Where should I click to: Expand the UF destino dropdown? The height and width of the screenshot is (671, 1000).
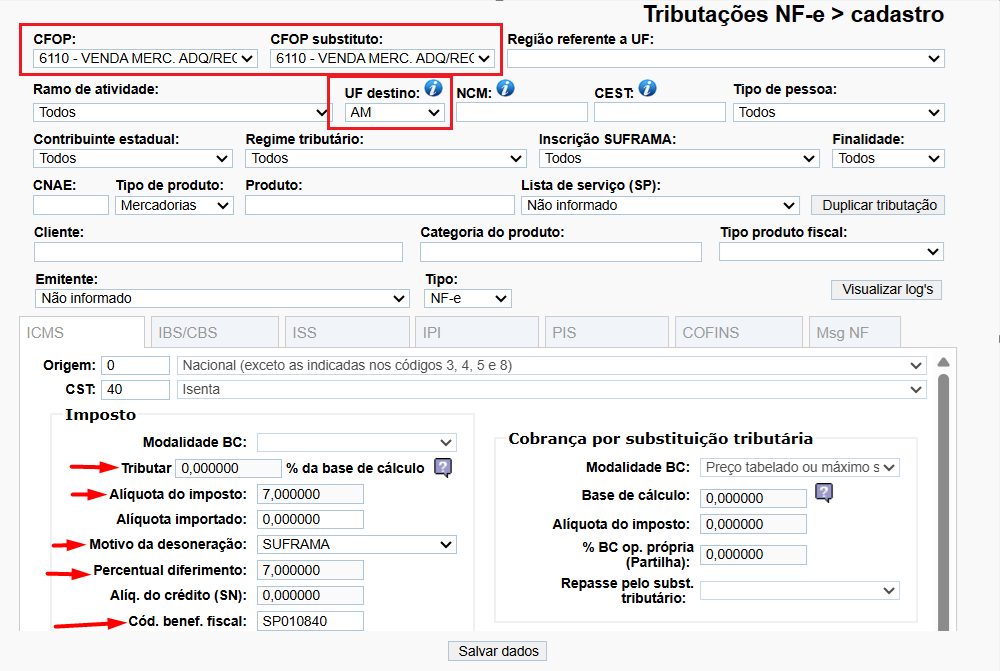click(x=395, y=113)
